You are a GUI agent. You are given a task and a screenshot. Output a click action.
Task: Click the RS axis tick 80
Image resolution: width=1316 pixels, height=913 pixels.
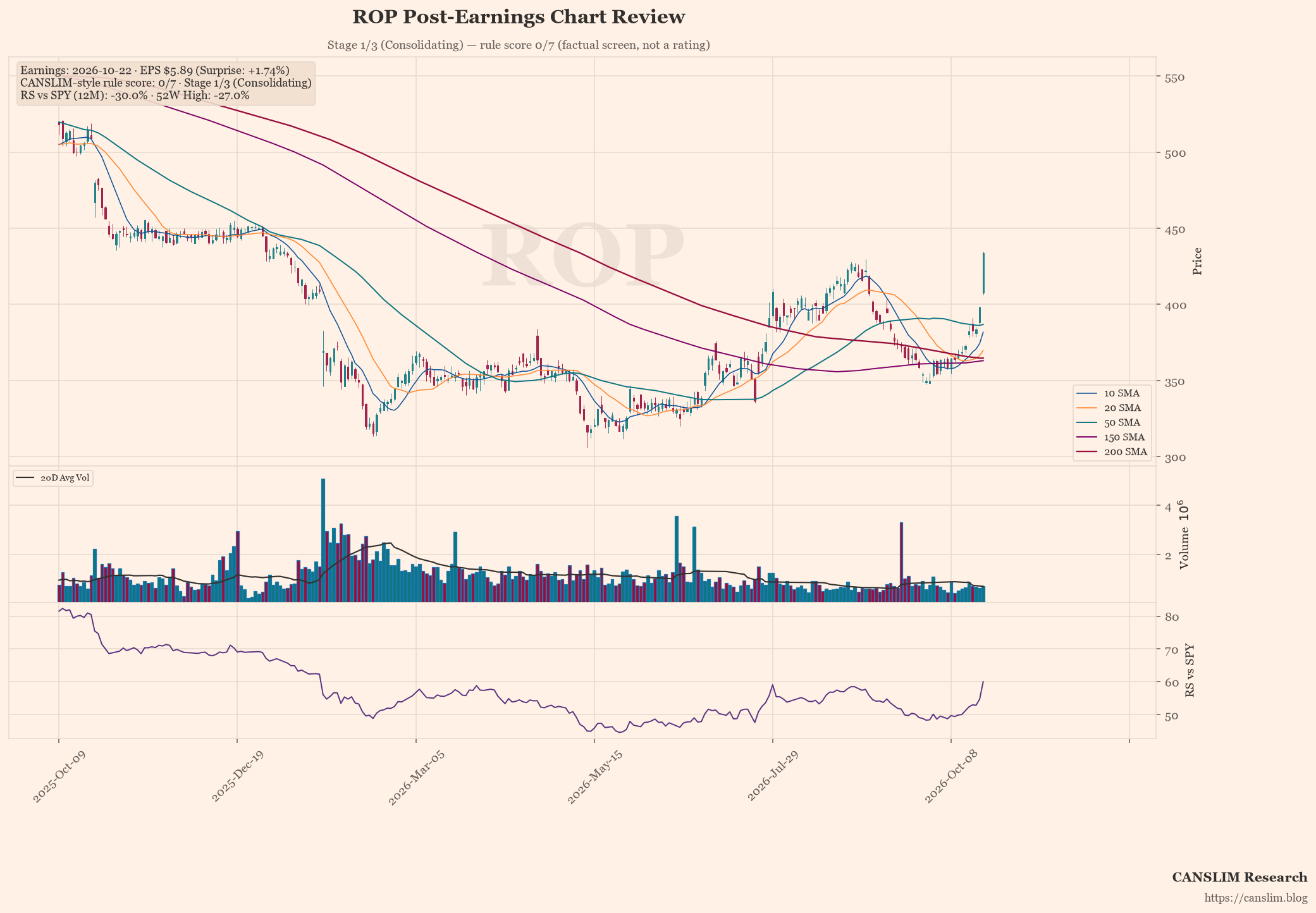click(x=1171, y=617)
